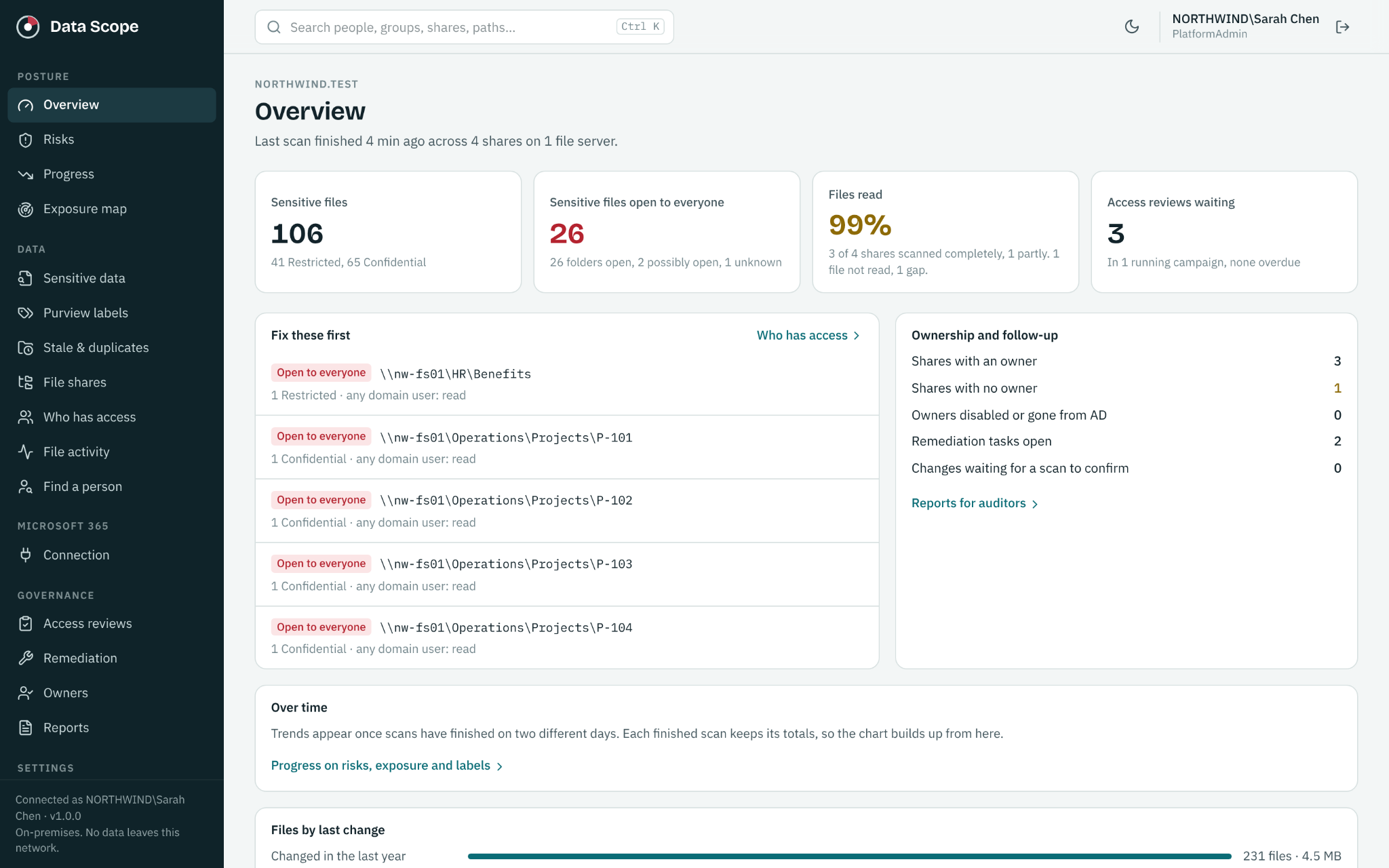Click NORTHWIND\Sarah Chen user name
Screen dimensions: 1389x868
(1245, 19)
